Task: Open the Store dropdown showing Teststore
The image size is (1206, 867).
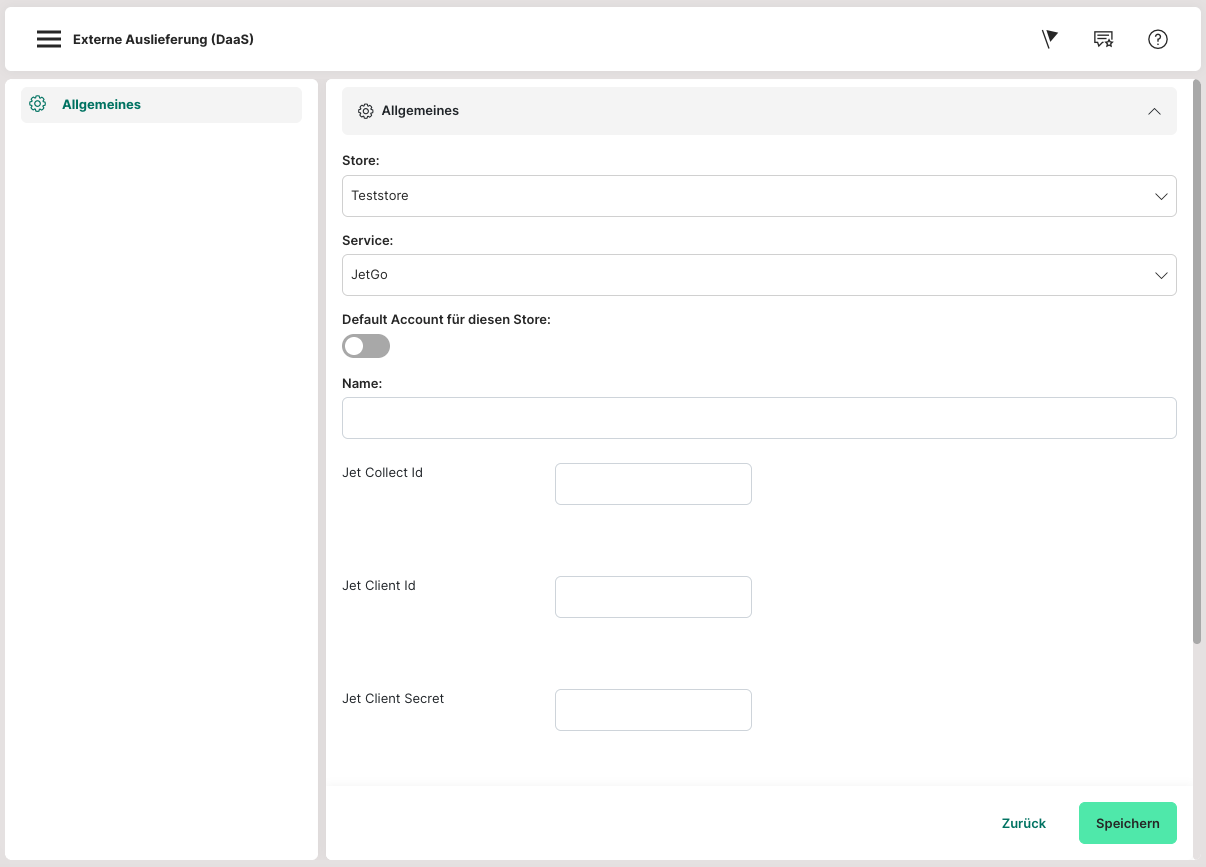Action: (x=740, y=196)
